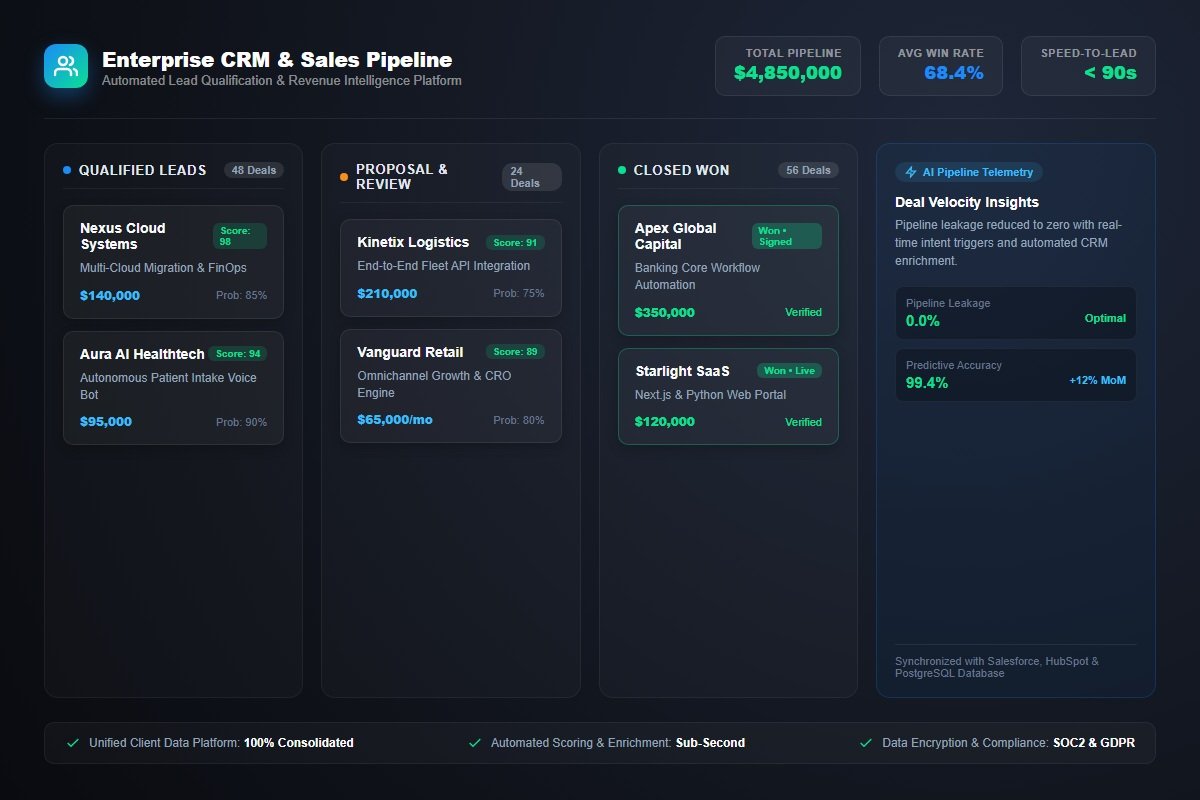Click the Prob: 85% label
The width and height of the screenshot is (1200, 800).
241,295
